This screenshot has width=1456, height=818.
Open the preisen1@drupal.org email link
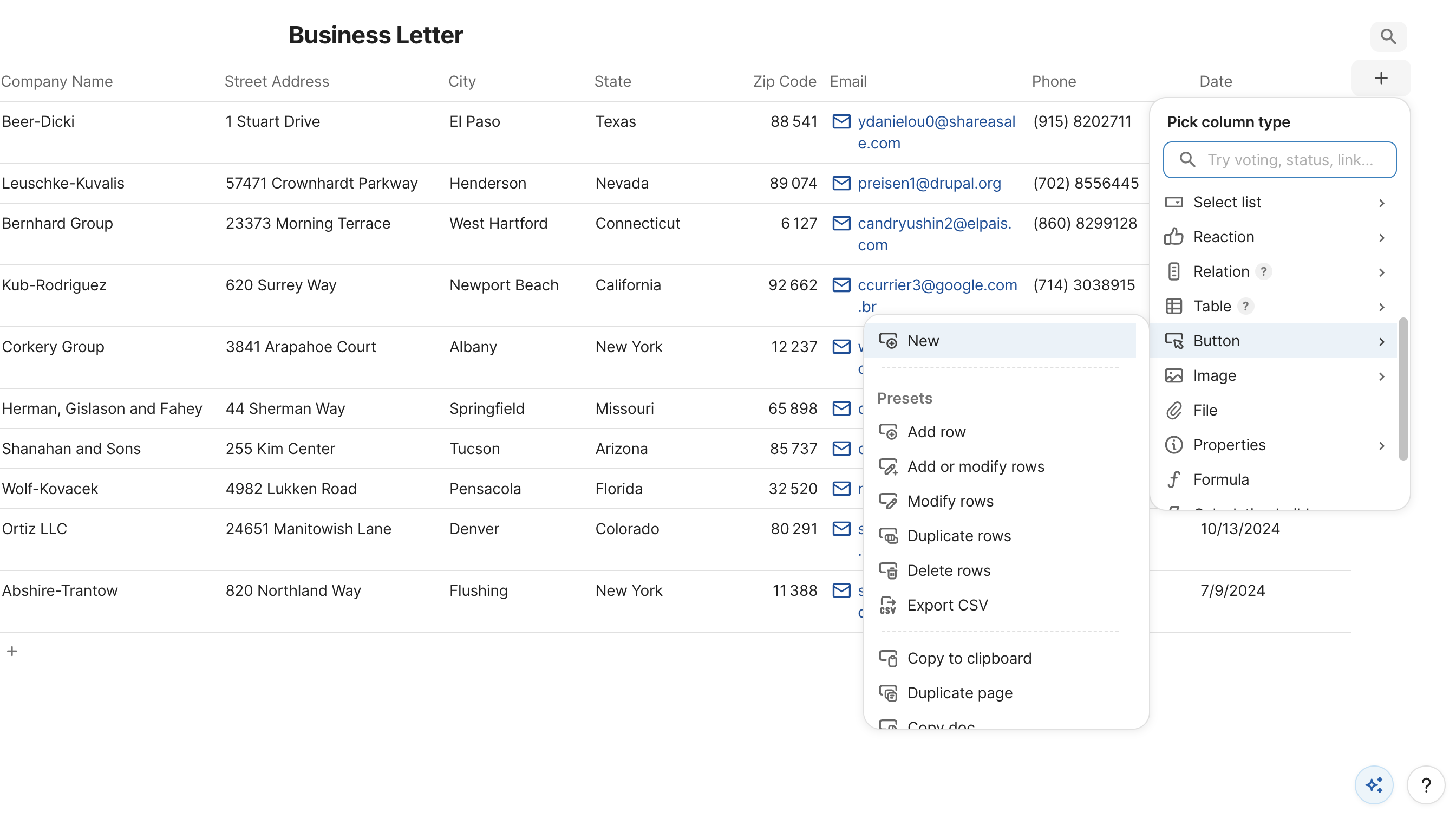click(x=929, y=183)
